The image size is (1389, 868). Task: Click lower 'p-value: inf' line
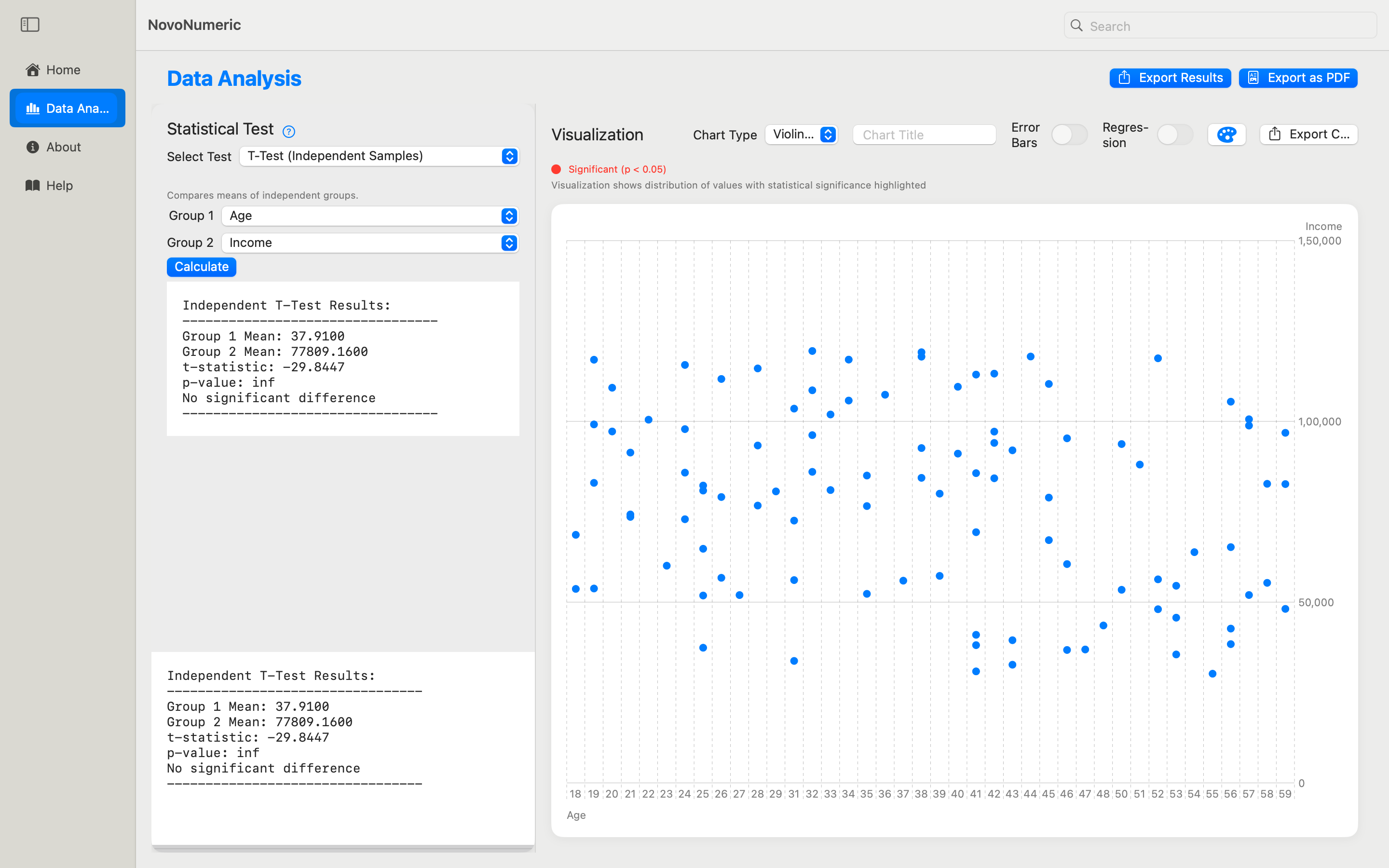[213, 753]
